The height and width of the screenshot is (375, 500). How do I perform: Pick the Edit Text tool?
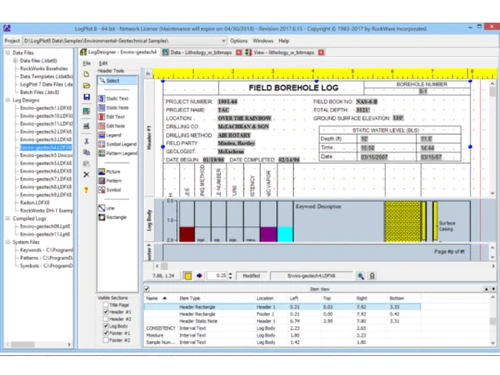(x=112, y=117)
